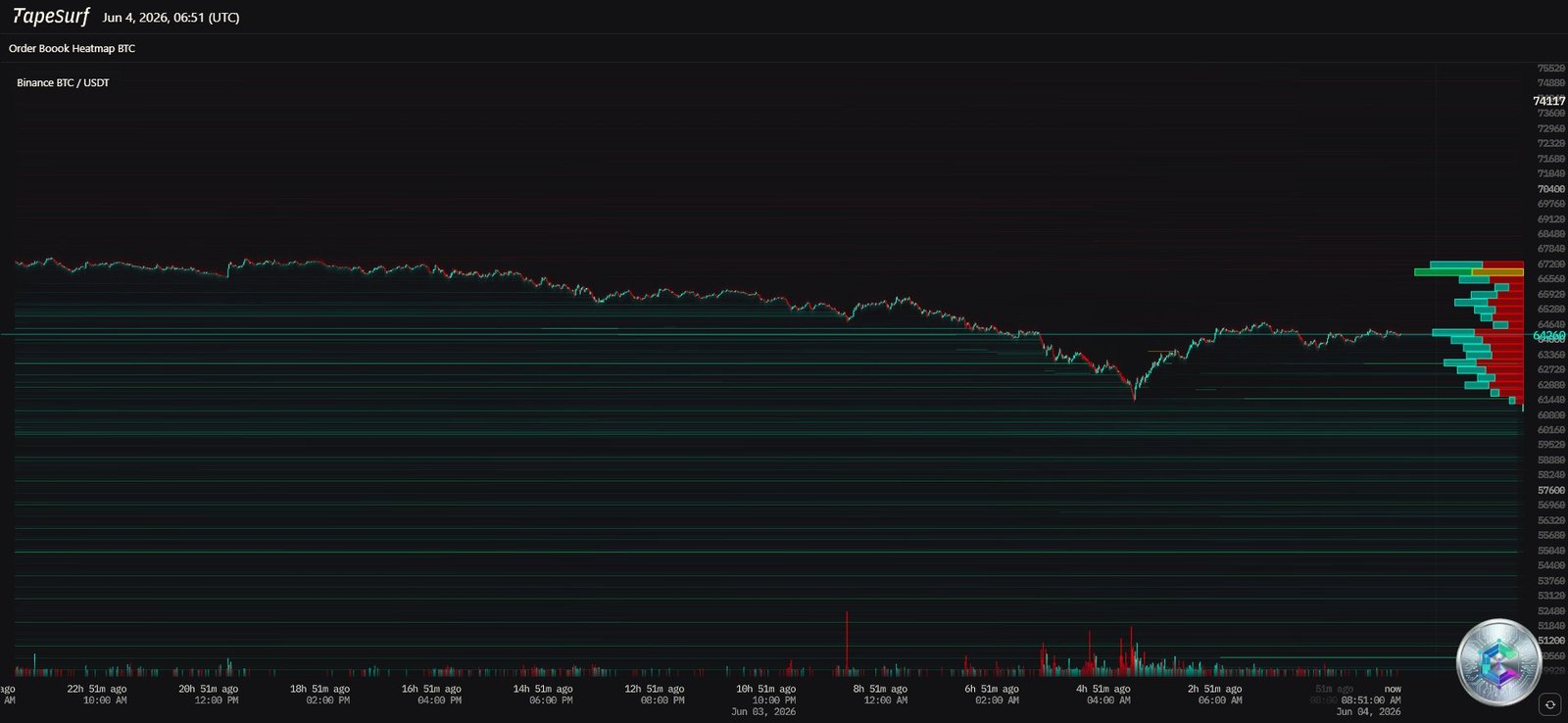Click the highlighted 74117 price label
Viewport: 1568px width, 723px height.
(x=1548, y=101)
